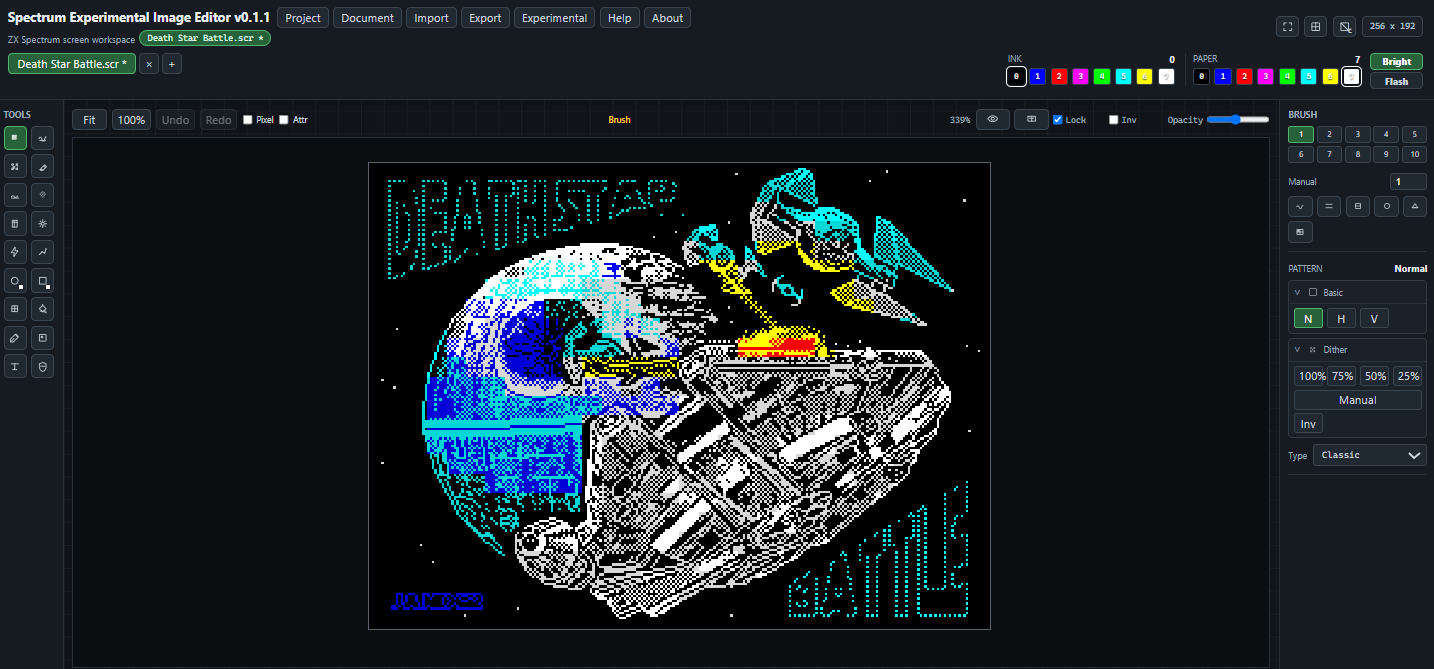This screenshot has width=1434, height=669.
Task: Click the Inv button under Dither
Action: coord(1308,424)
